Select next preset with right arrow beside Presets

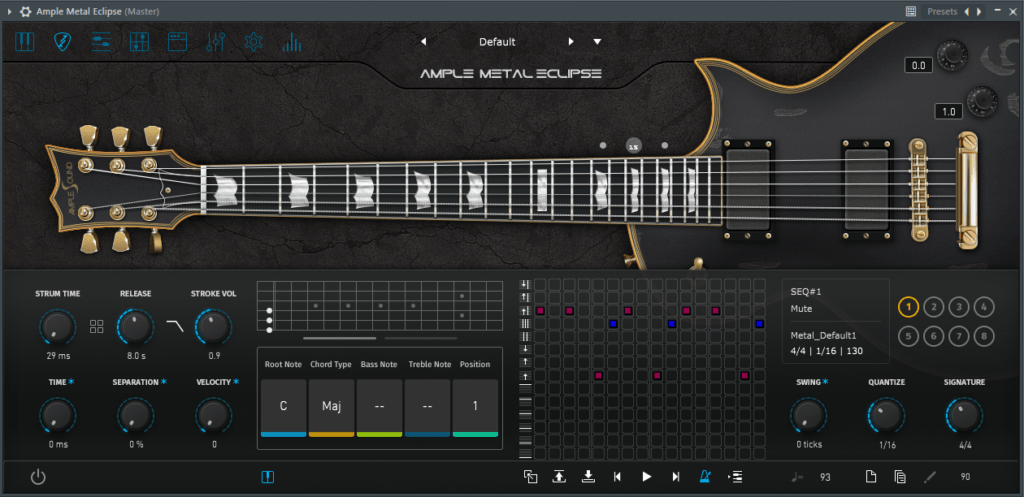(979, 12)
